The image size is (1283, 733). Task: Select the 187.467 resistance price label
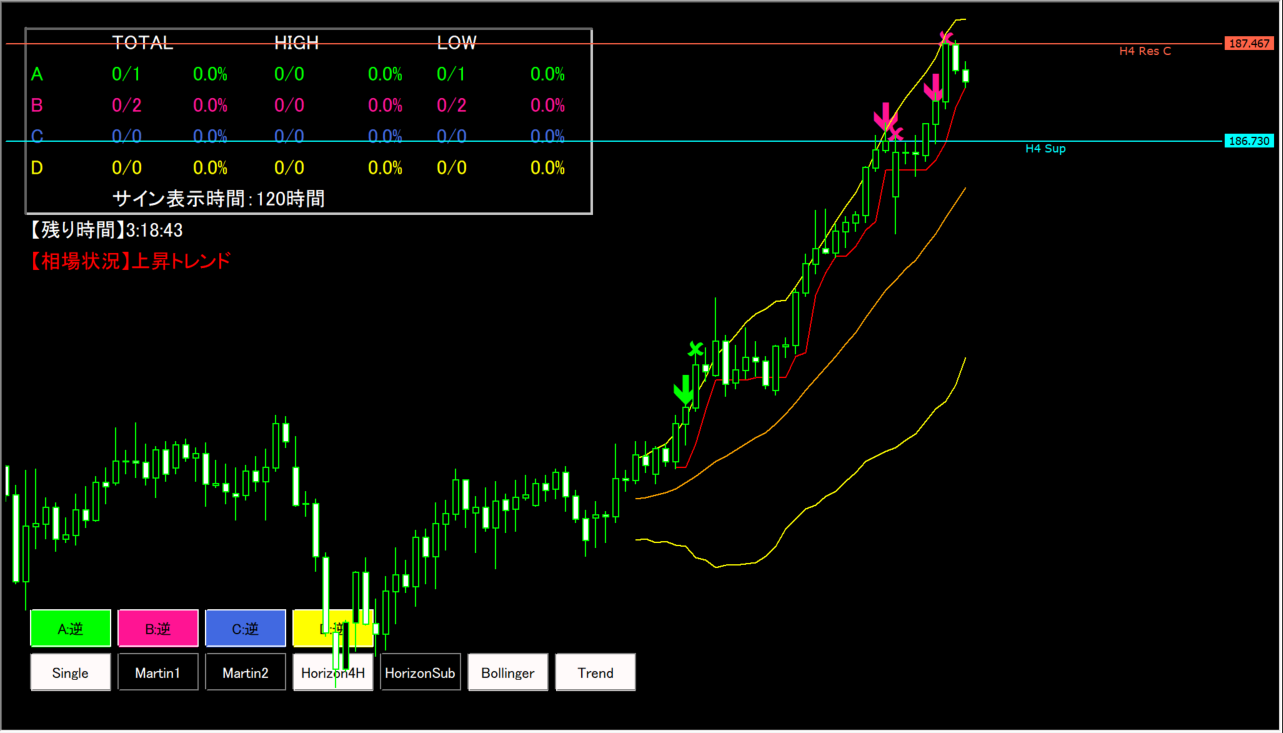tap(1248, 44)
